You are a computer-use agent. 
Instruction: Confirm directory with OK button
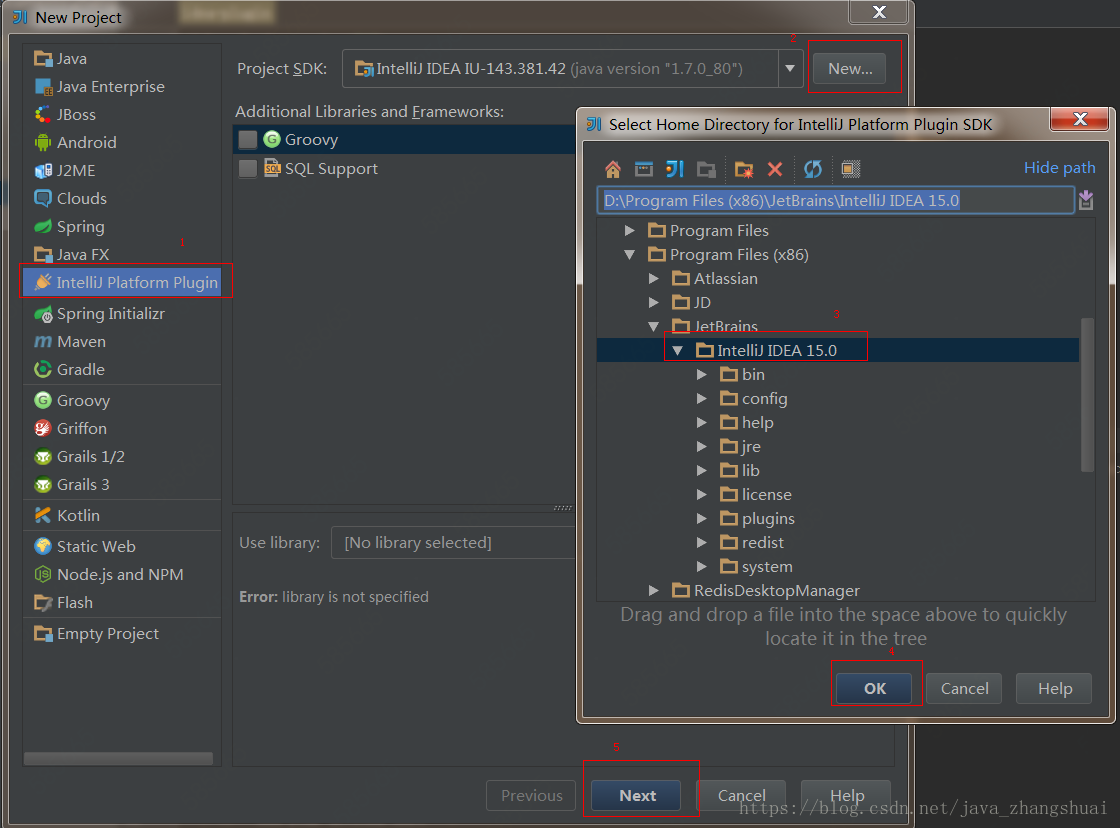[874, 689]
